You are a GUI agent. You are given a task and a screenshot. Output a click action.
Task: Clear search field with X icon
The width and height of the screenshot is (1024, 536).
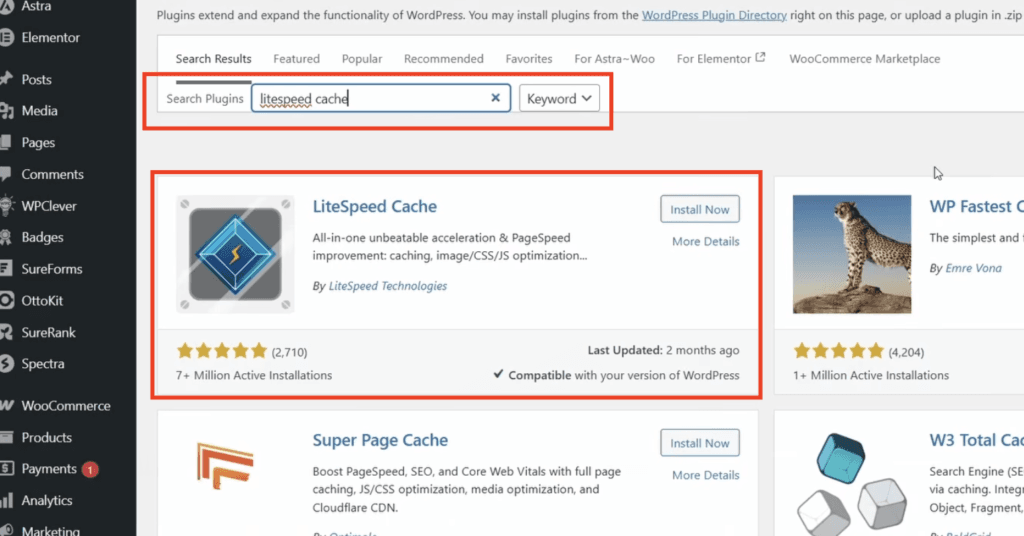pos(496,98)
